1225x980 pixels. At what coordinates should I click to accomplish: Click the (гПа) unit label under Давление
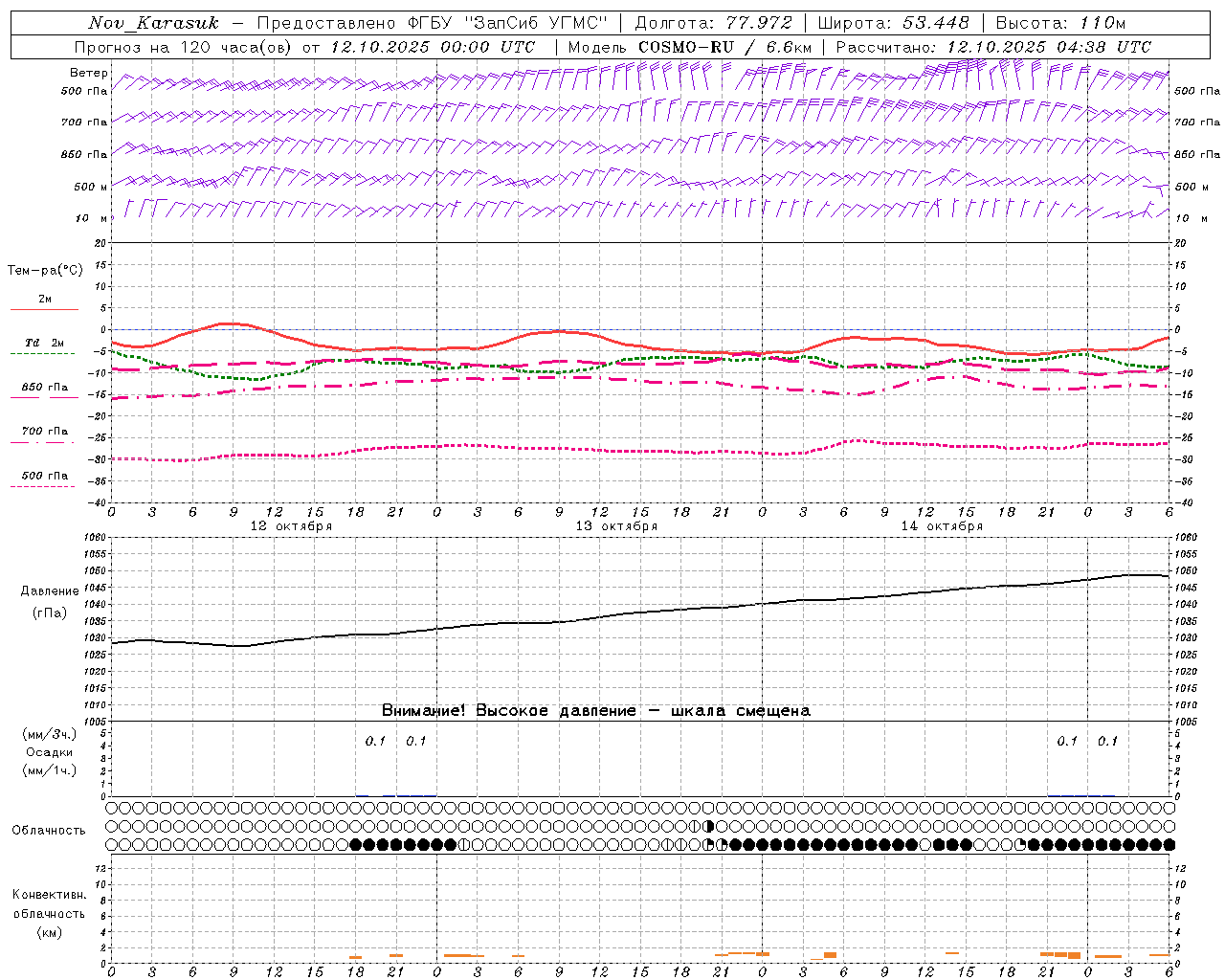click(x=50, y=613)
